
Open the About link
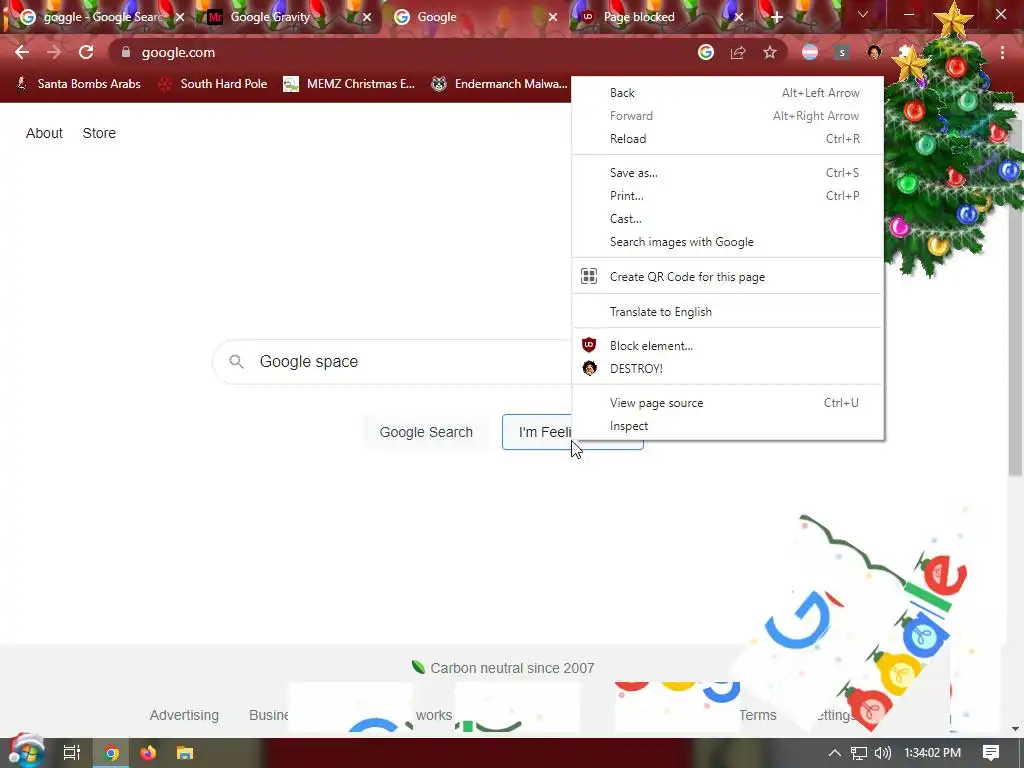(x=44, y=133)
